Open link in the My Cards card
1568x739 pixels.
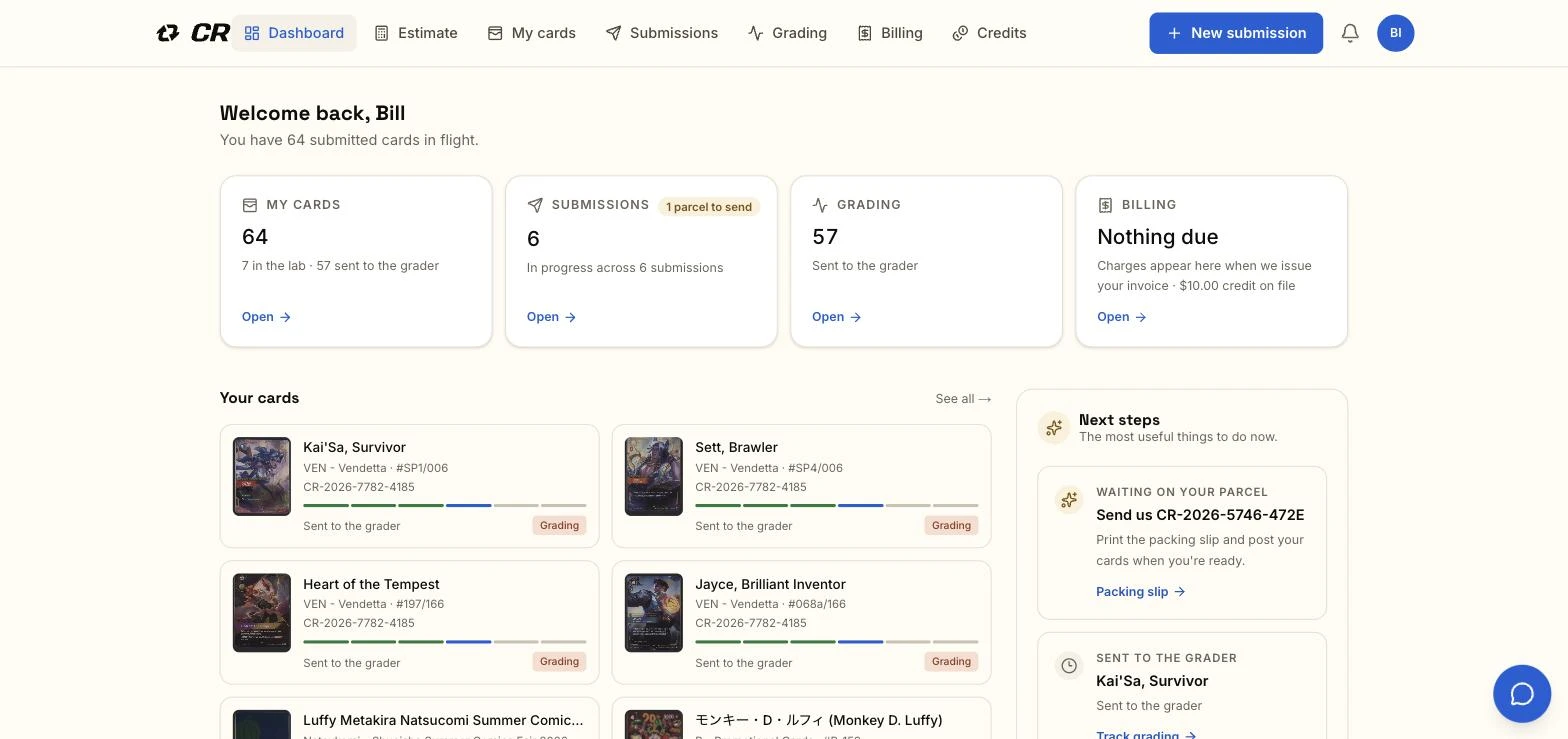[x=266, y=317]
